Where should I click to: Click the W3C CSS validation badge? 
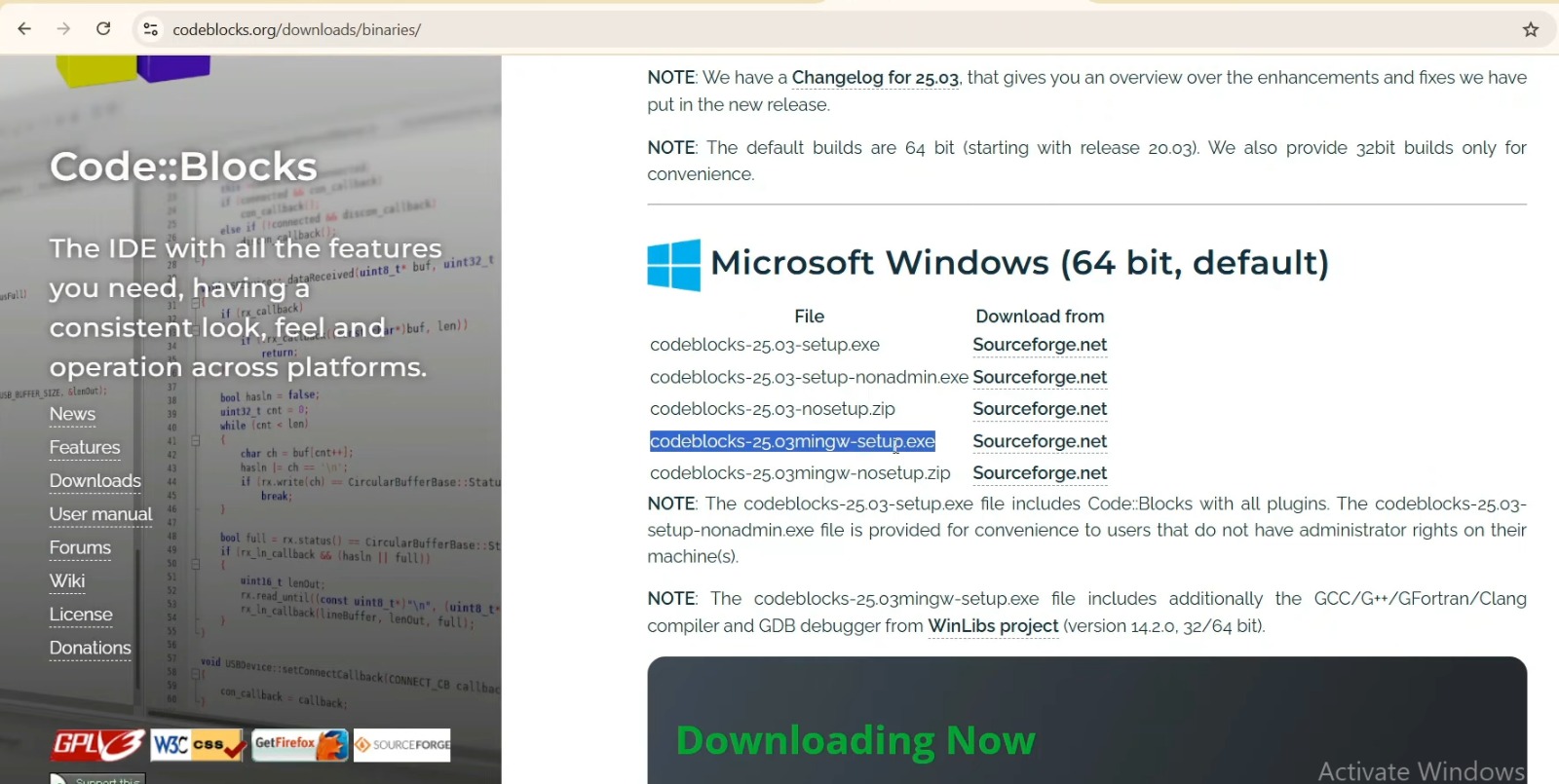(x=198, y=745)
